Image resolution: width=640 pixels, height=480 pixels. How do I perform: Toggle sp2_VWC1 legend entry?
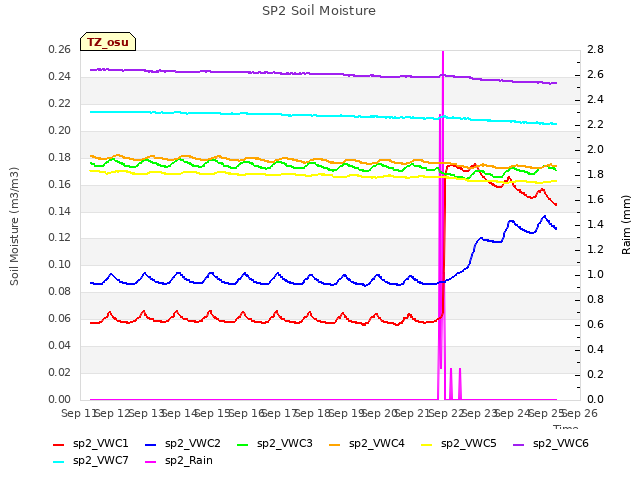pyautogui.click(x=91, y=443)
